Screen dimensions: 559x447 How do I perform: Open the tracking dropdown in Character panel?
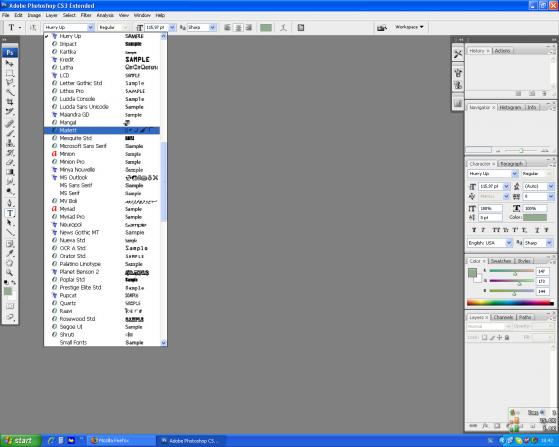[550, 196]
